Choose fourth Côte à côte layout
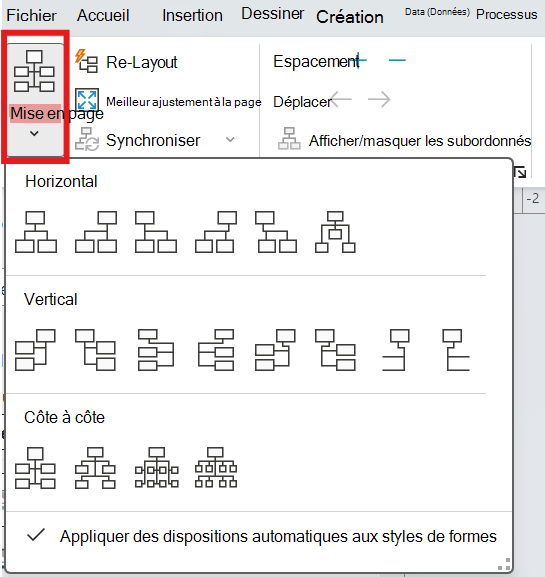 click(216, 468)
